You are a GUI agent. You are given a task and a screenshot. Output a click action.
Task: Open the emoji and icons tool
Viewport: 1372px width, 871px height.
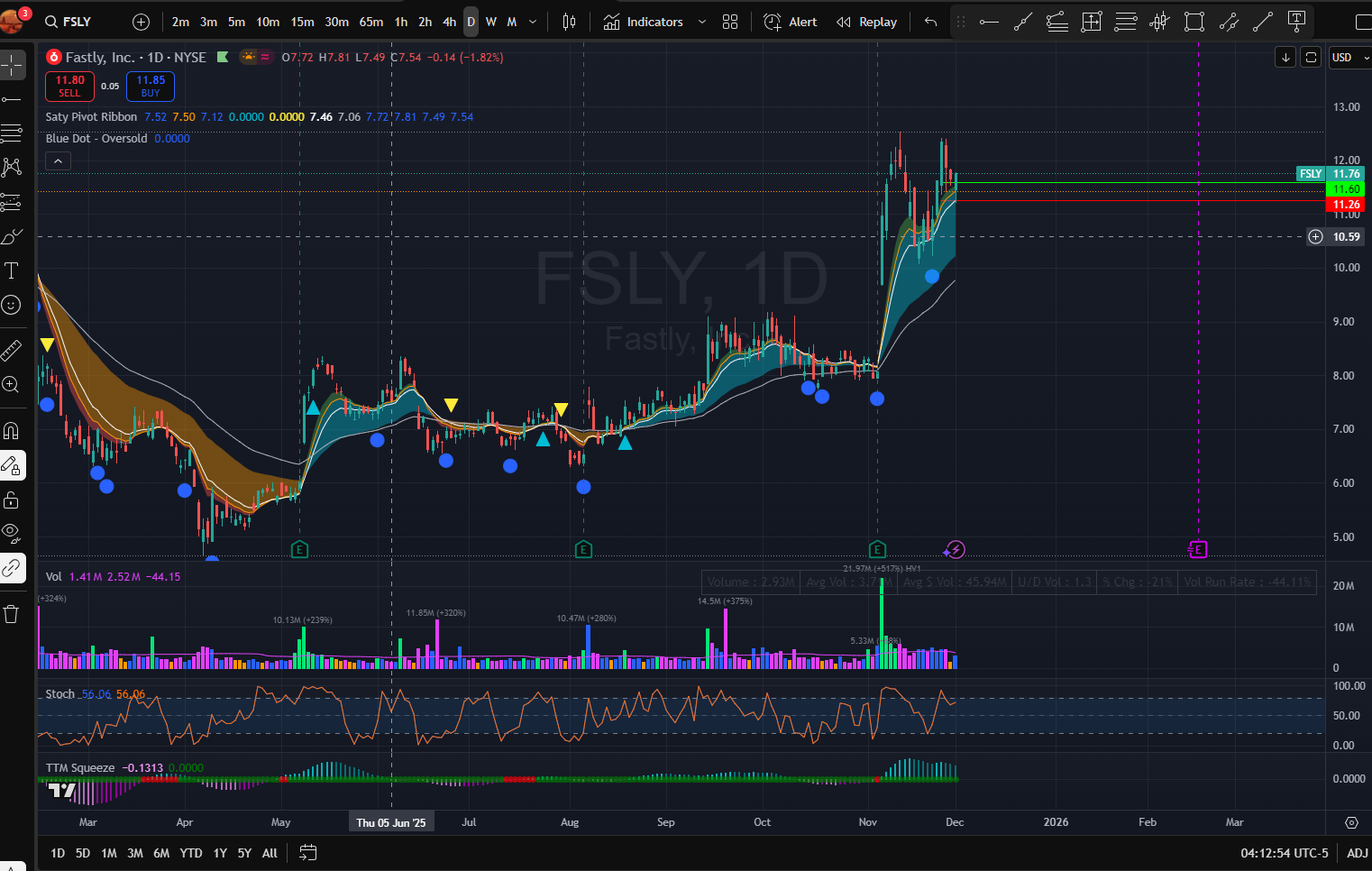(12, 305)
